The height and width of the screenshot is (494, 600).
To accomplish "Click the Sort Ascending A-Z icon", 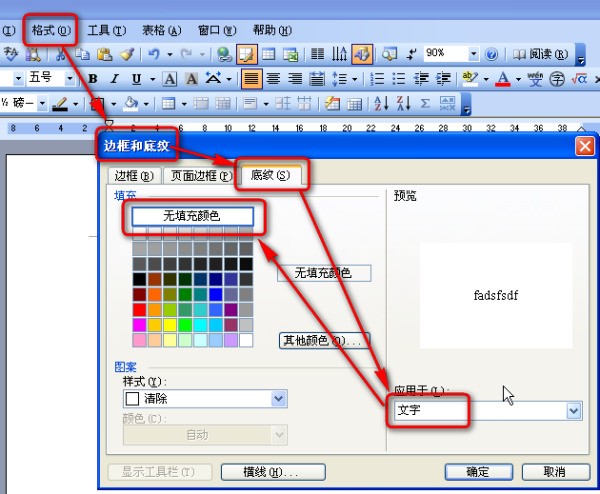I will point(381,103).
